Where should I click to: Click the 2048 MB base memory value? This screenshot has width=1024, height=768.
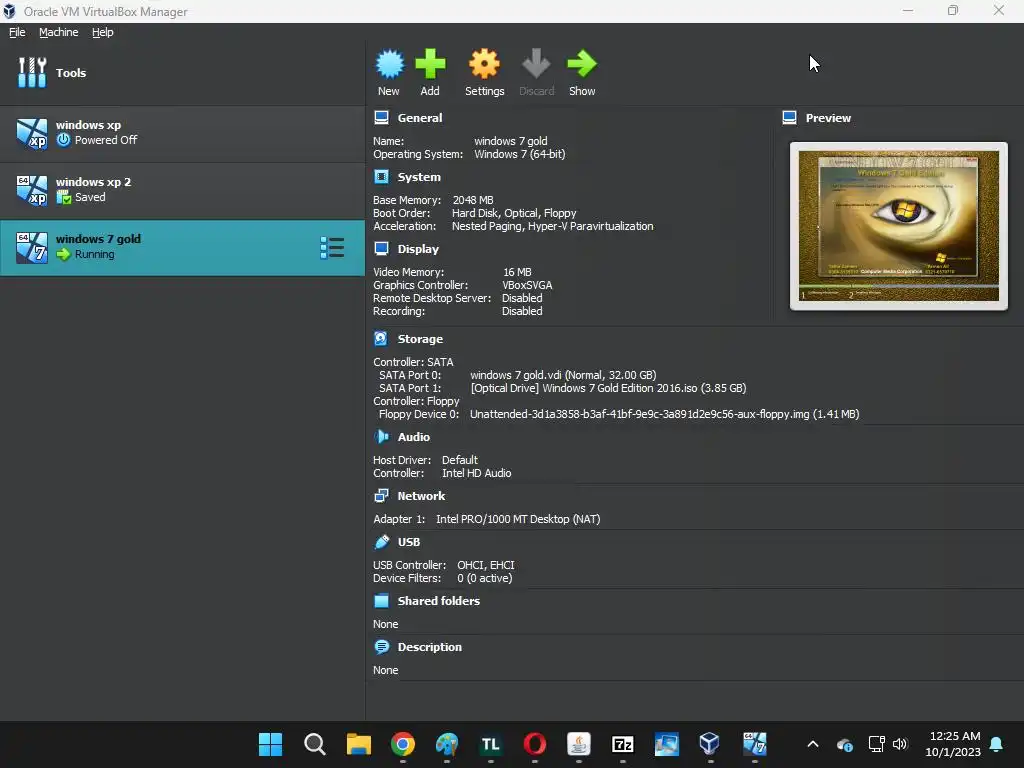point(473,200)
